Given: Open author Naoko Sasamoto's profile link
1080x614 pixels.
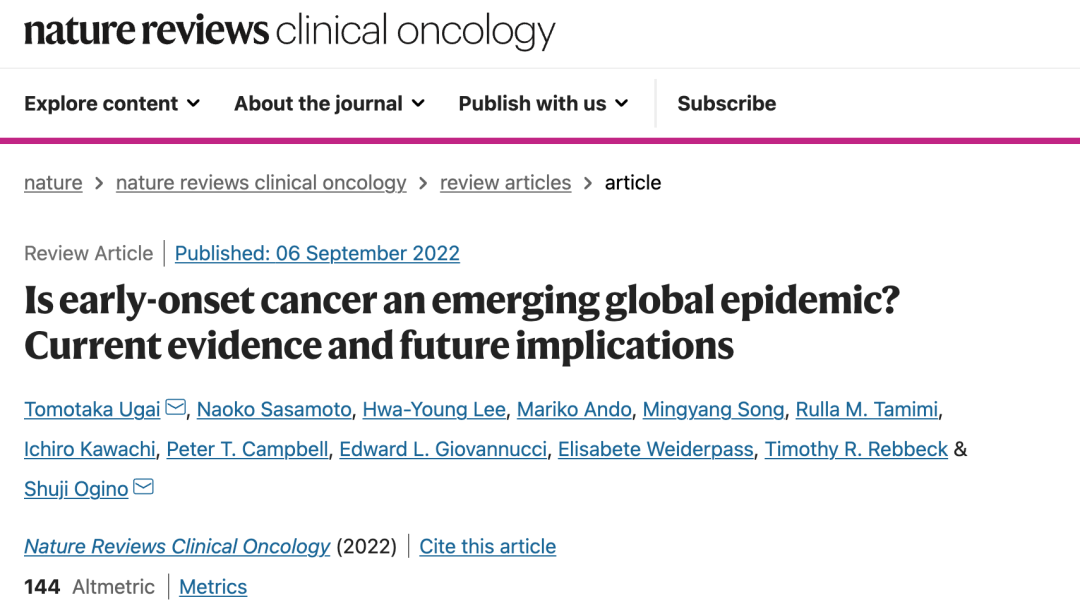Looking at the screenshot, I should tap(274, 409).
